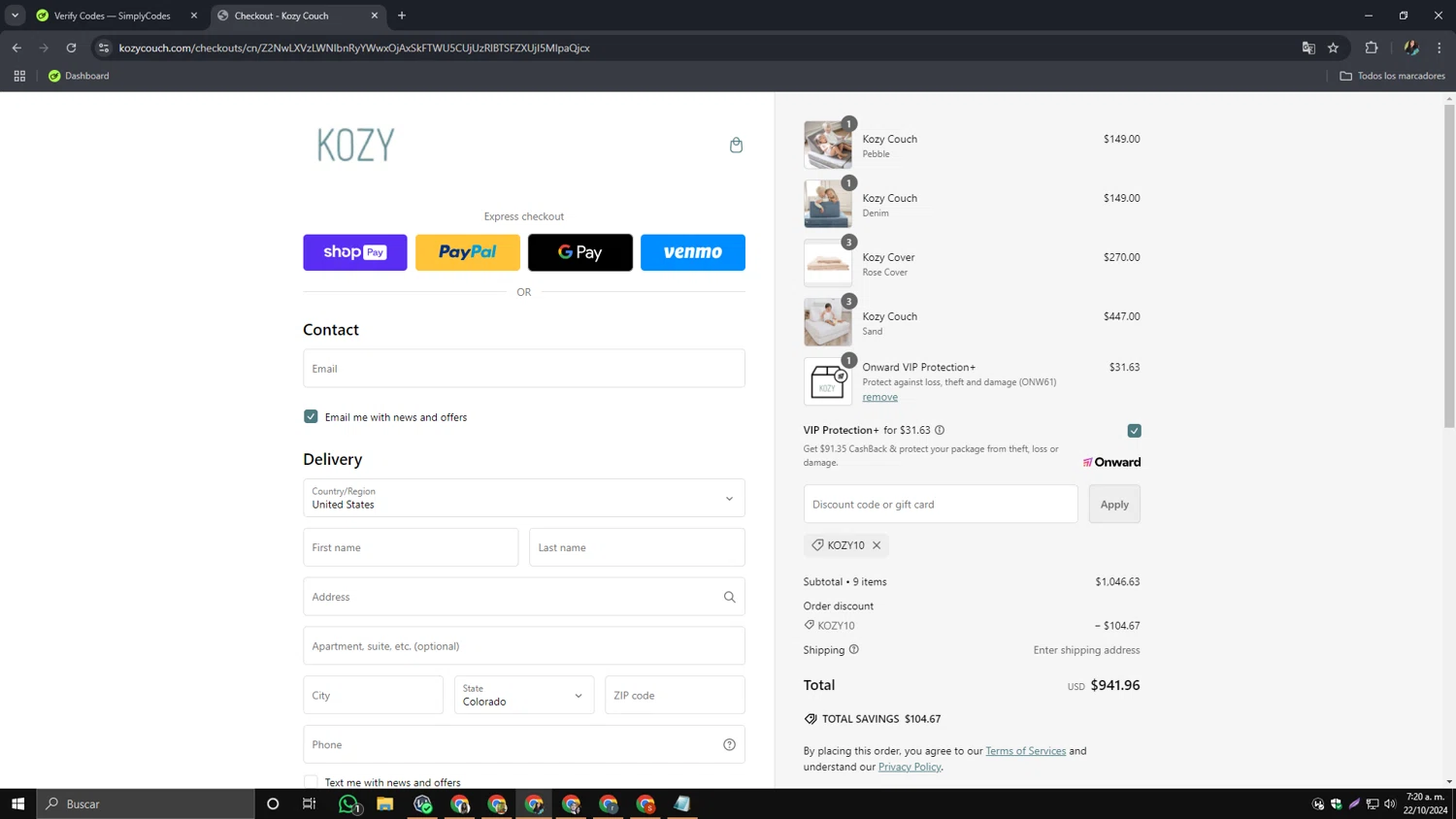This screenshot has height=819, width=1456.
Task: Open Todos los marcadores folder
Action: click(1392, 76)
